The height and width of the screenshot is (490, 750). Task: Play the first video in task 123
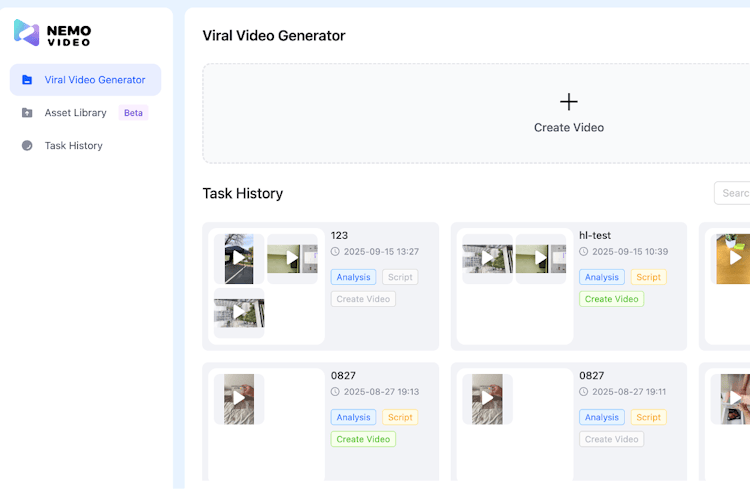click(x=239, y=259)
